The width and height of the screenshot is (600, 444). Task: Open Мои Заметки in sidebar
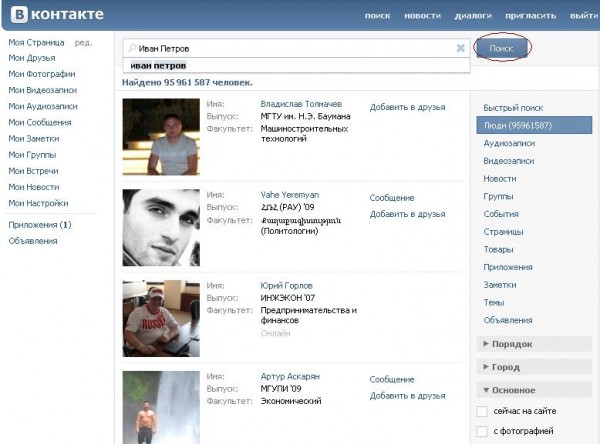coord(34,139)
